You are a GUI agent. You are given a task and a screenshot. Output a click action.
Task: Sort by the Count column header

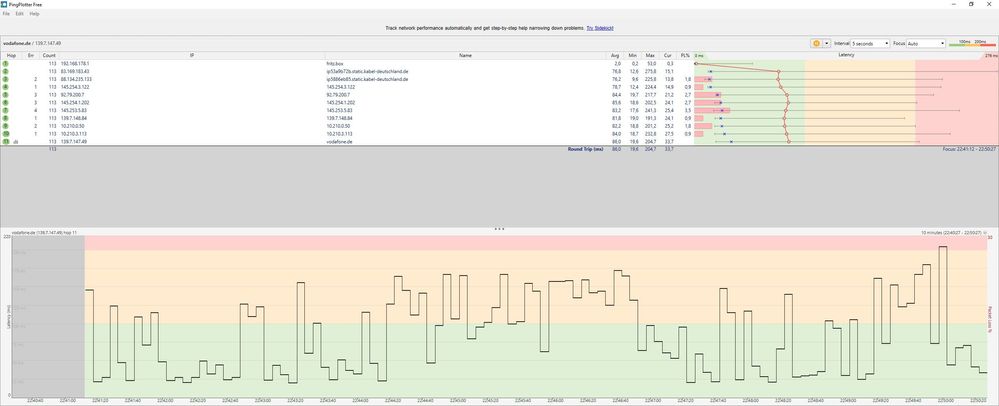(49, 55)
